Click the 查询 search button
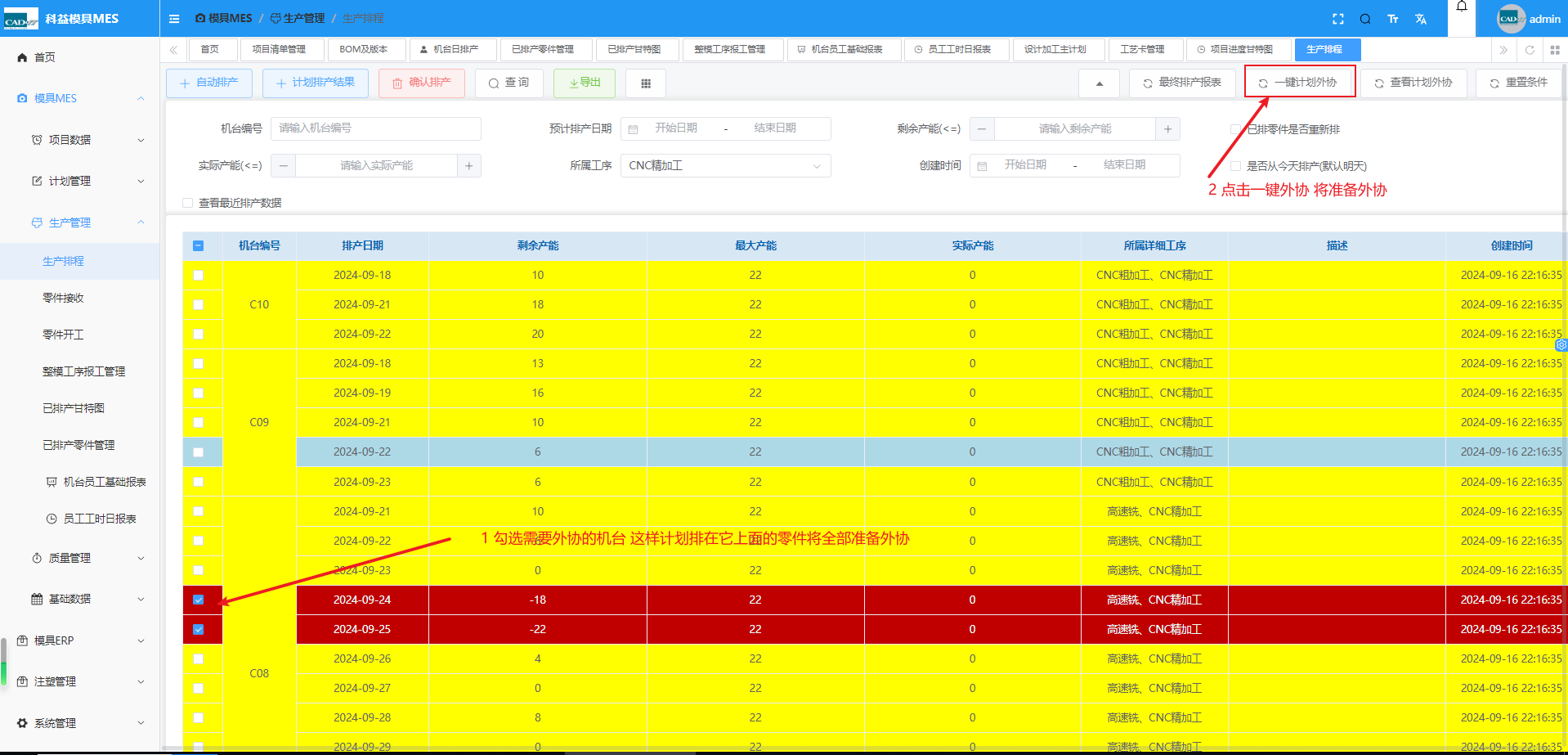 [509, 83]
